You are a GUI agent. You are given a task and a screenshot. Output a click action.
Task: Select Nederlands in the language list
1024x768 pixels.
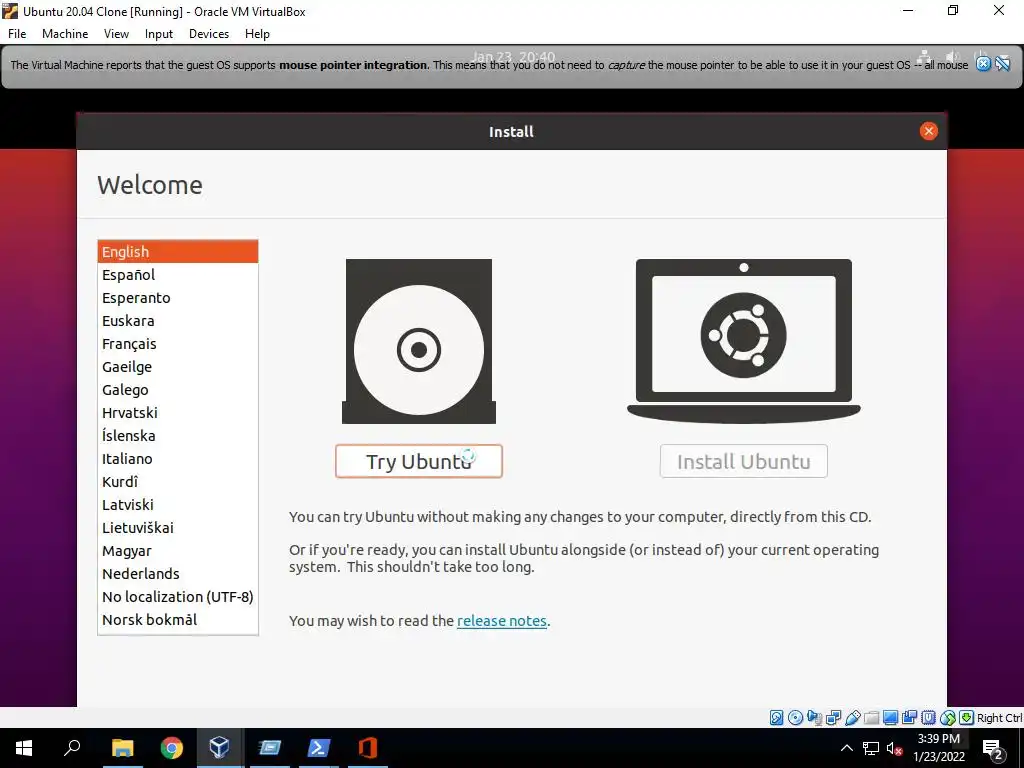point(178,573)
